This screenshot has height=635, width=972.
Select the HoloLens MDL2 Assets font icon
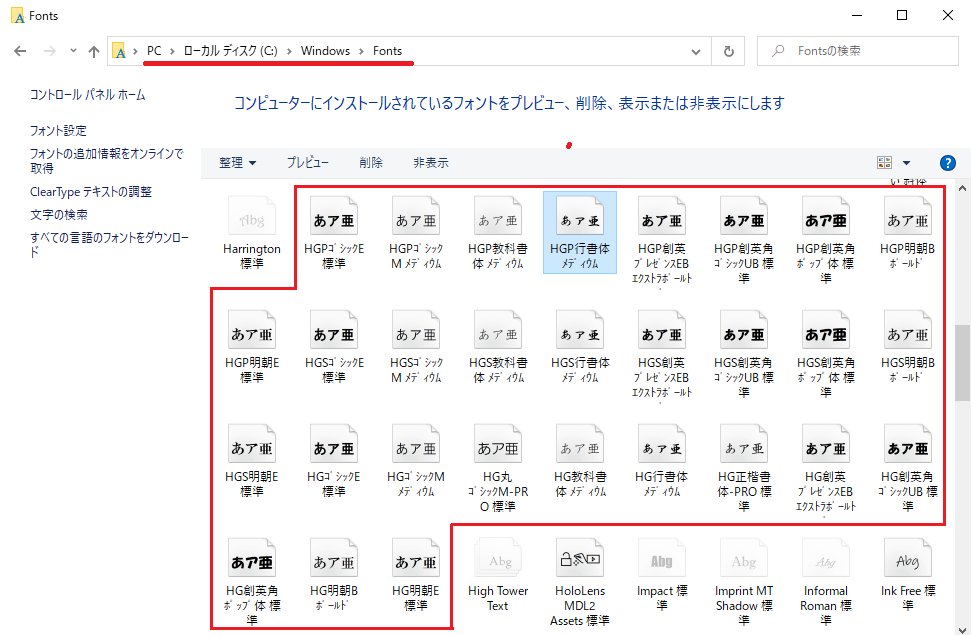click(580, 559)
